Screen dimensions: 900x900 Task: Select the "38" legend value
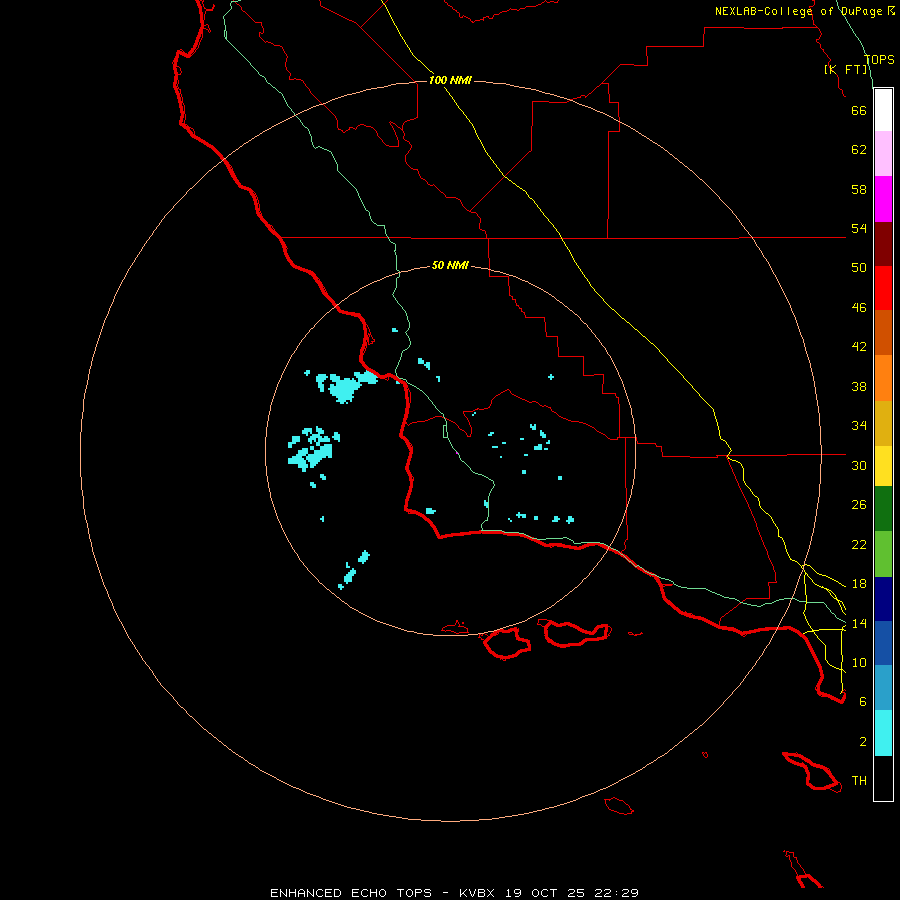[x=859, y=387]
